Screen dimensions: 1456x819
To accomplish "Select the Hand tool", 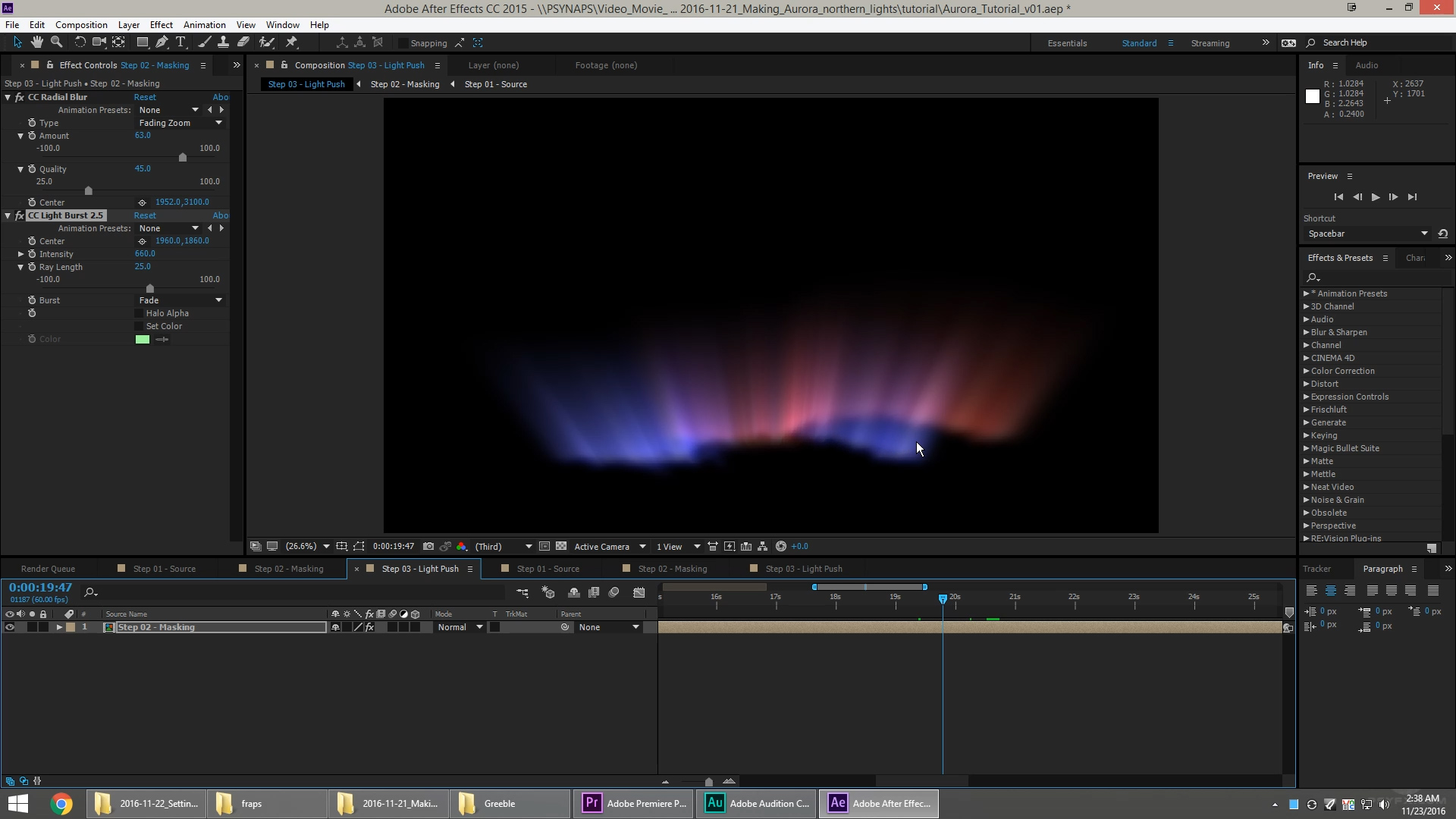I will click(x=36, y=42).
